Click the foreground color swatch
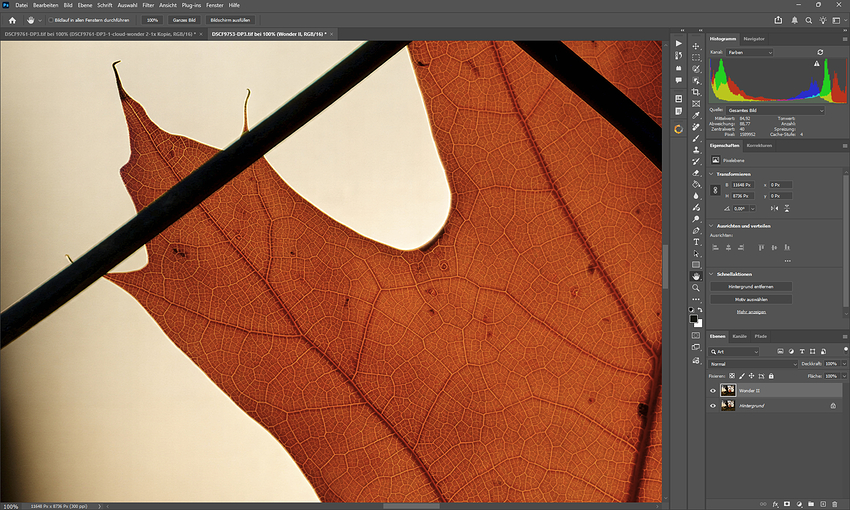850x510 pixels. (694, 320)
